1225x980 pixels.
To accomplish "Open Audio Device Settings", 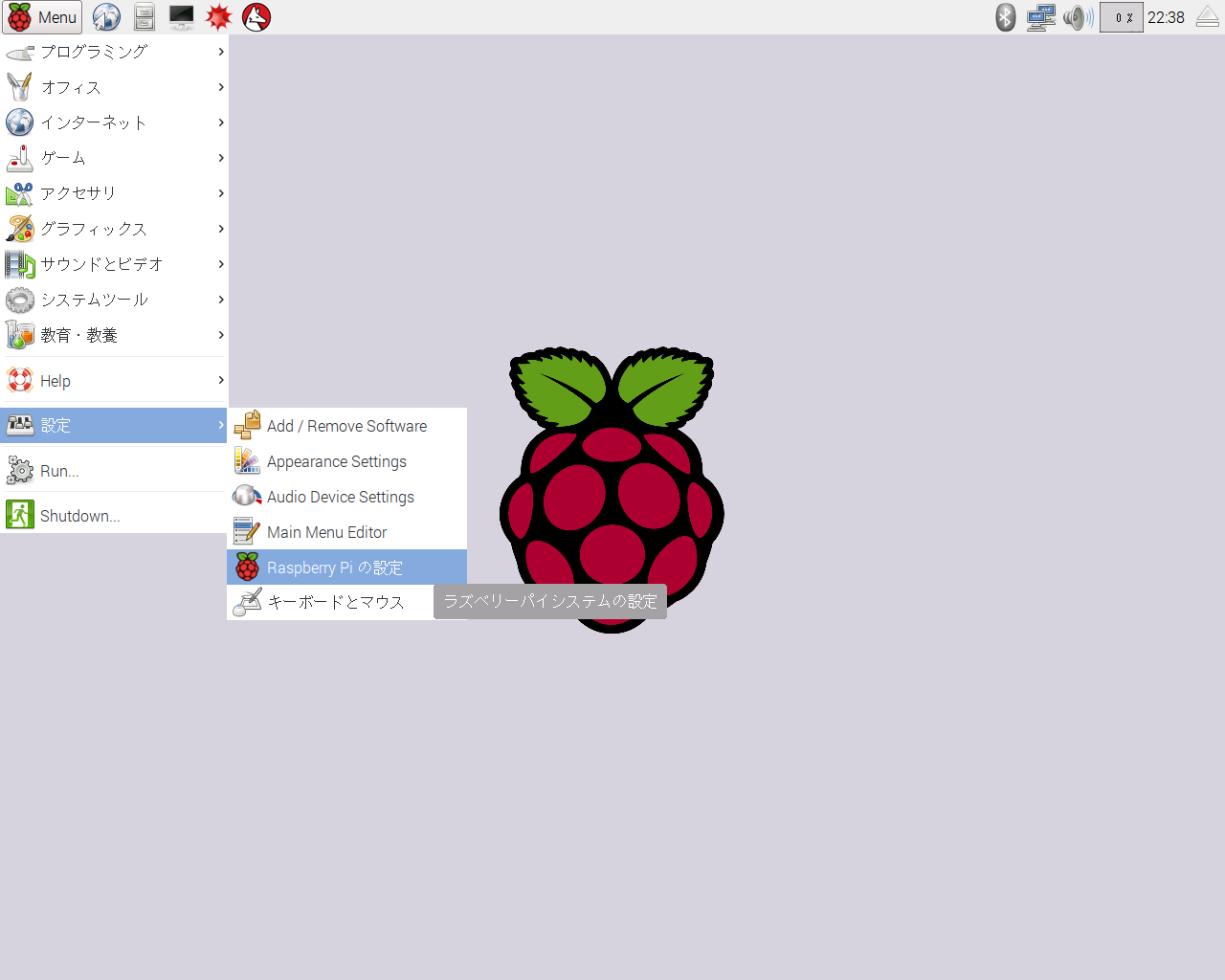I will pos(346,497).
